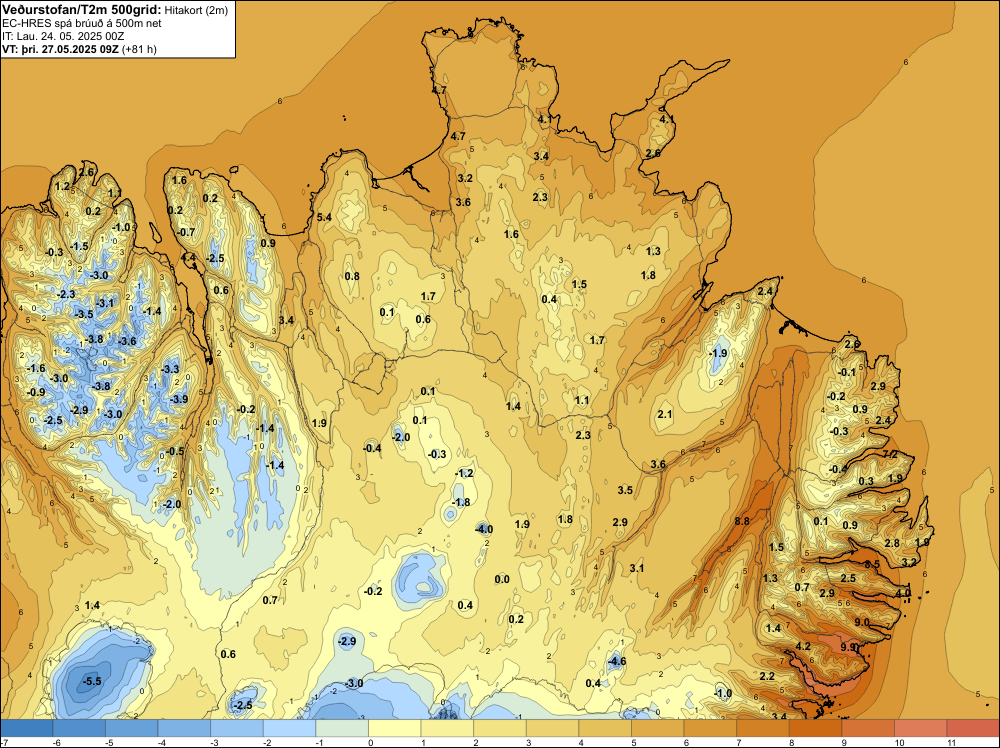Click the -3.1 temperature value on the map

pos(105,303)
